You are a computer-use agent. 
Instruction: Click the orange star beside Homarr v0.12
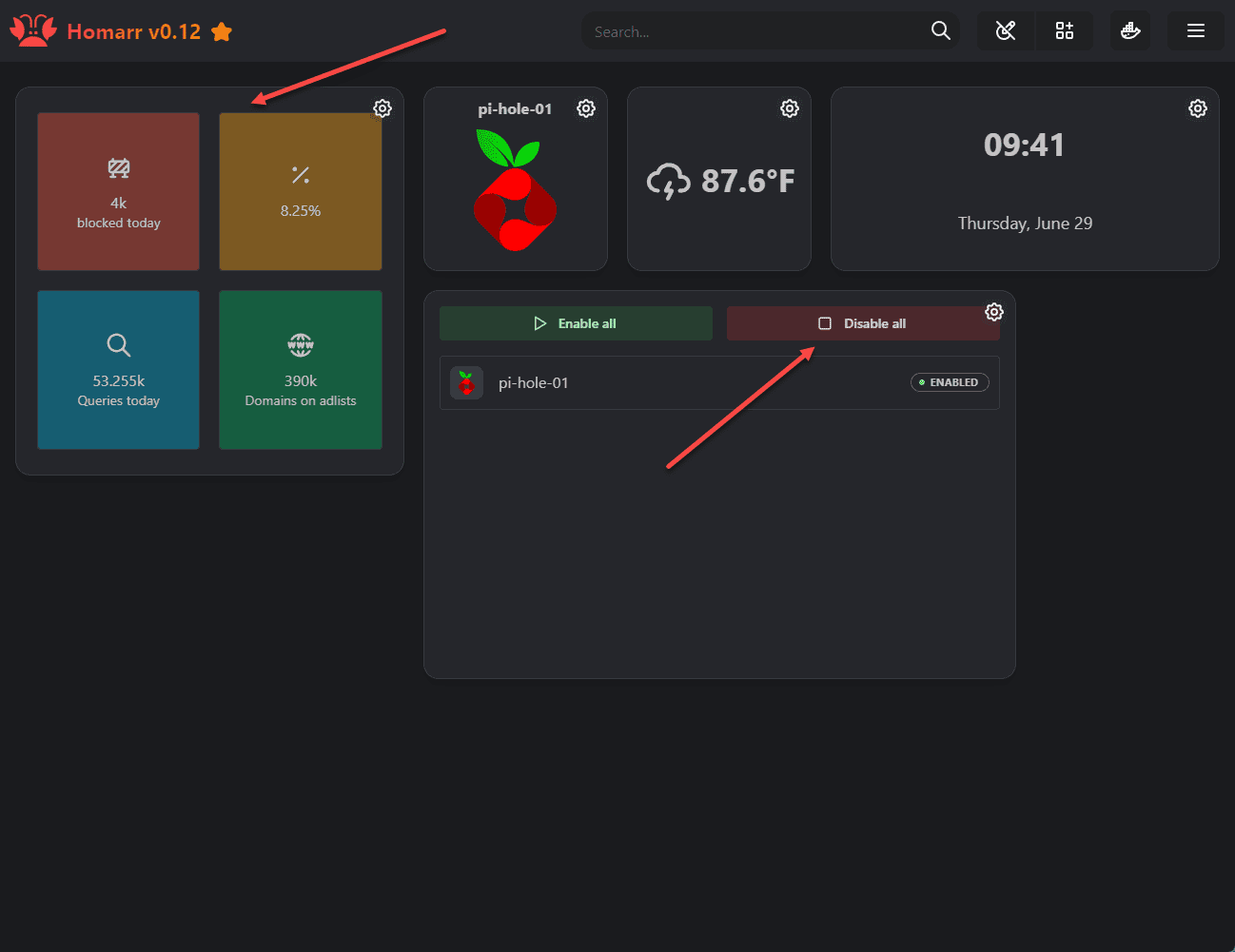(222, 32)
